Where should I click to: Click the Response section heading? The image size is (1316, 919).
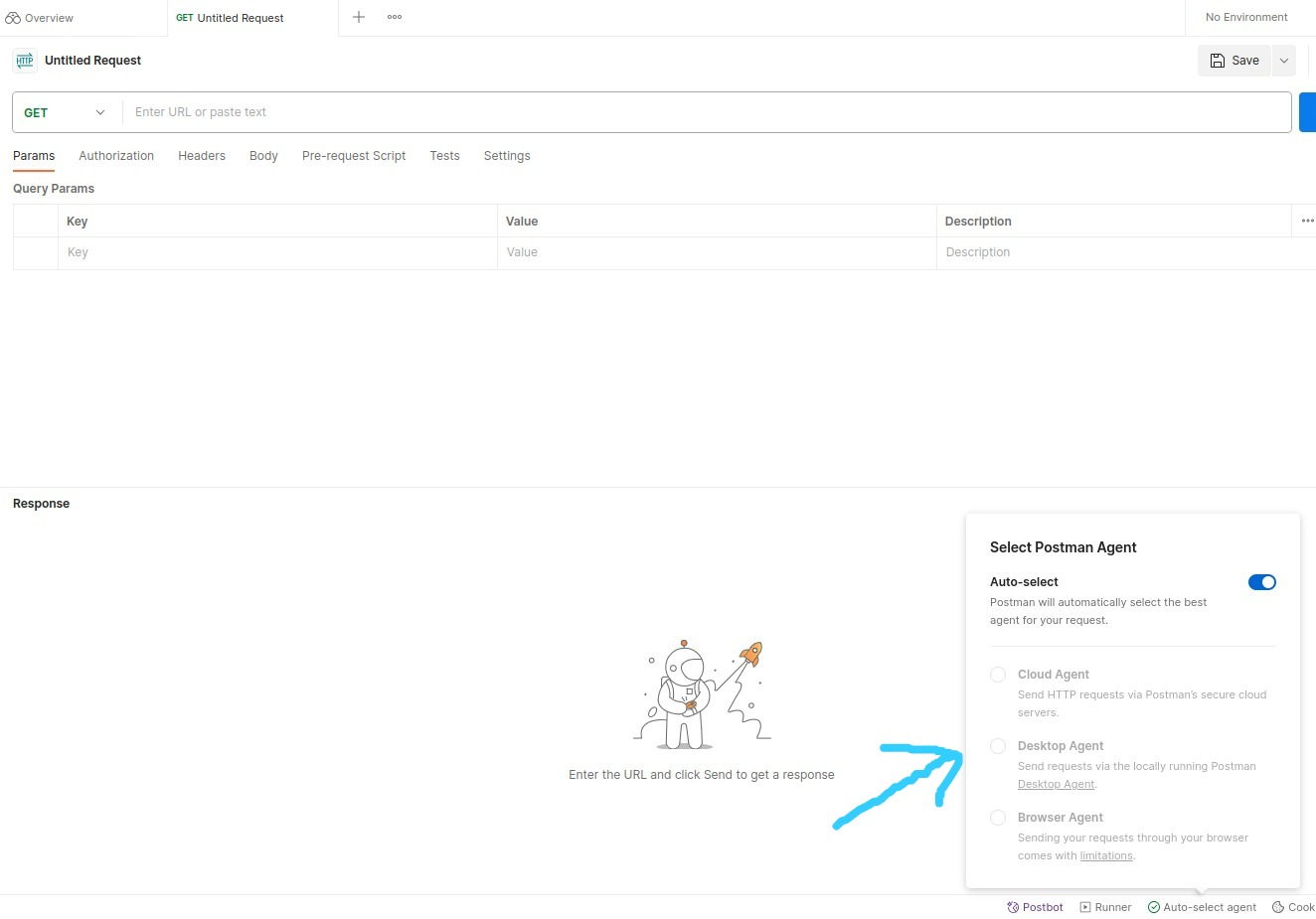click(41, 504)
